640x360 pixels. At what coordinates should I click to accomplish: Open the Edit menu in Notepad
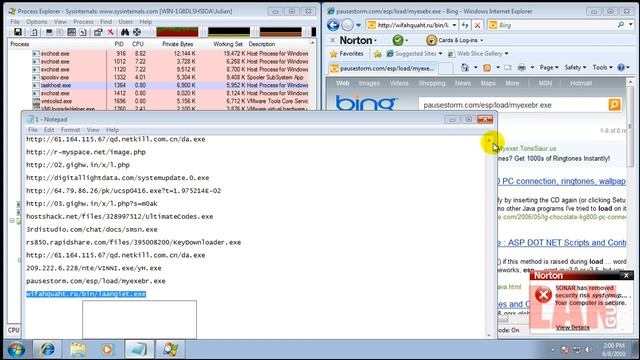[x=49, y=130]
